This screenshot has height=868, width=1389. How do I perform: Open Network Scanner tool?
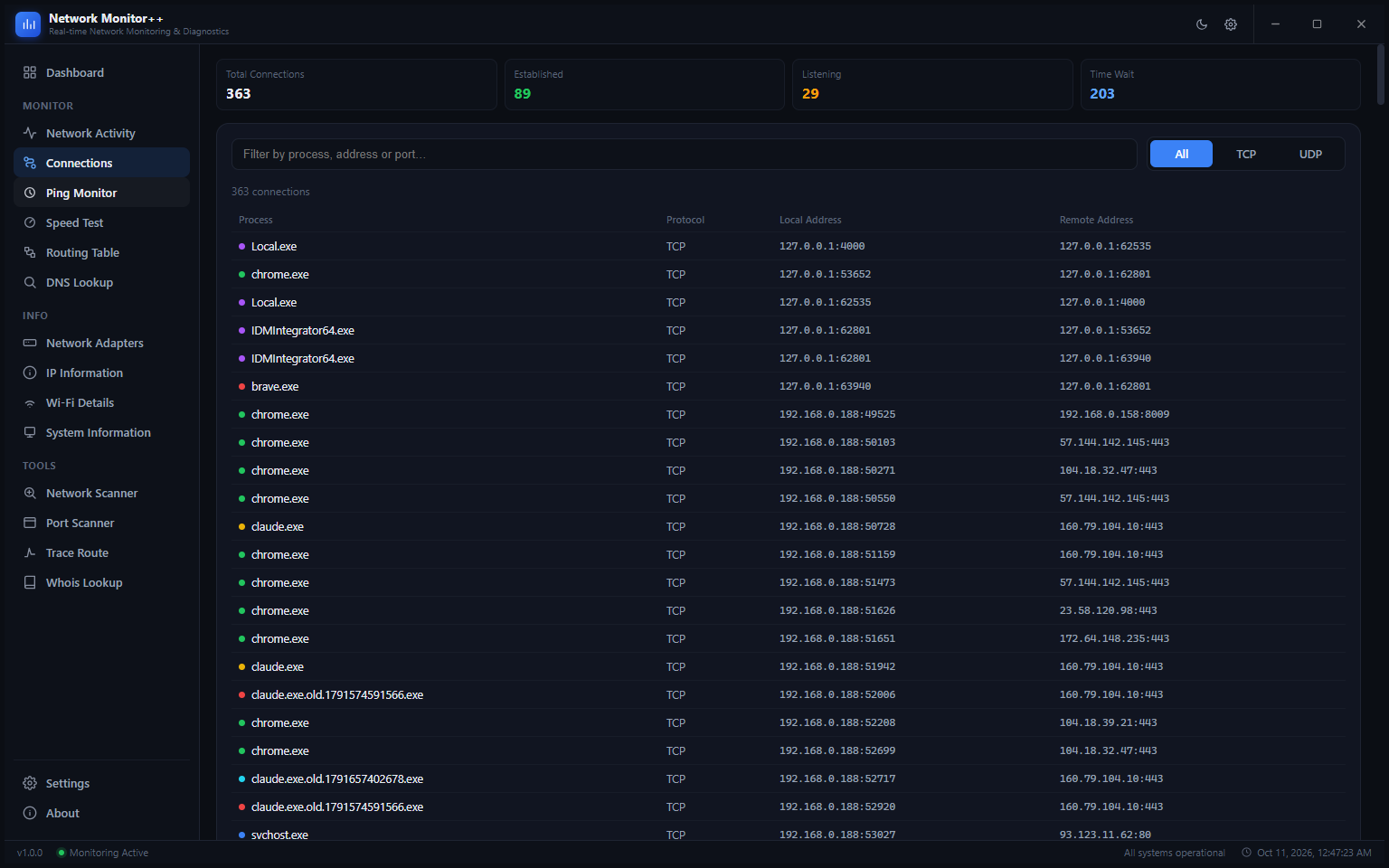point(101,493)
